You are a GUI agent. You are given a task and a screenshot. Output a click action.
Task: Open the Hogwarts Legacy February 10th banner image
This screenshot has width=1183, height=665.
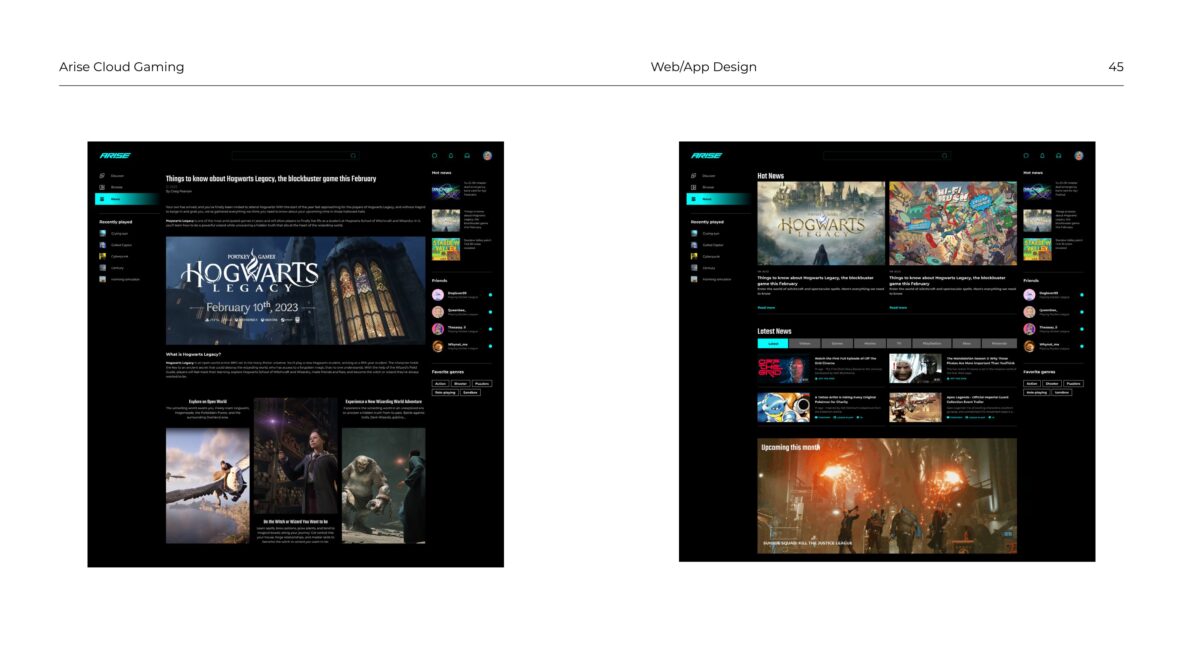click(x=296, y=291)
